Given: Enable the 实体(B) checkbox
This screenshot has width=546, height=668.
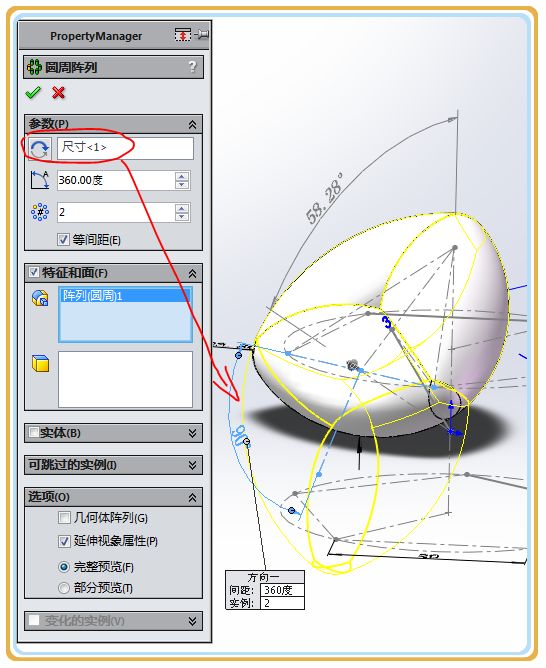Looking at the screenshot, I should [x=34, y=432].
